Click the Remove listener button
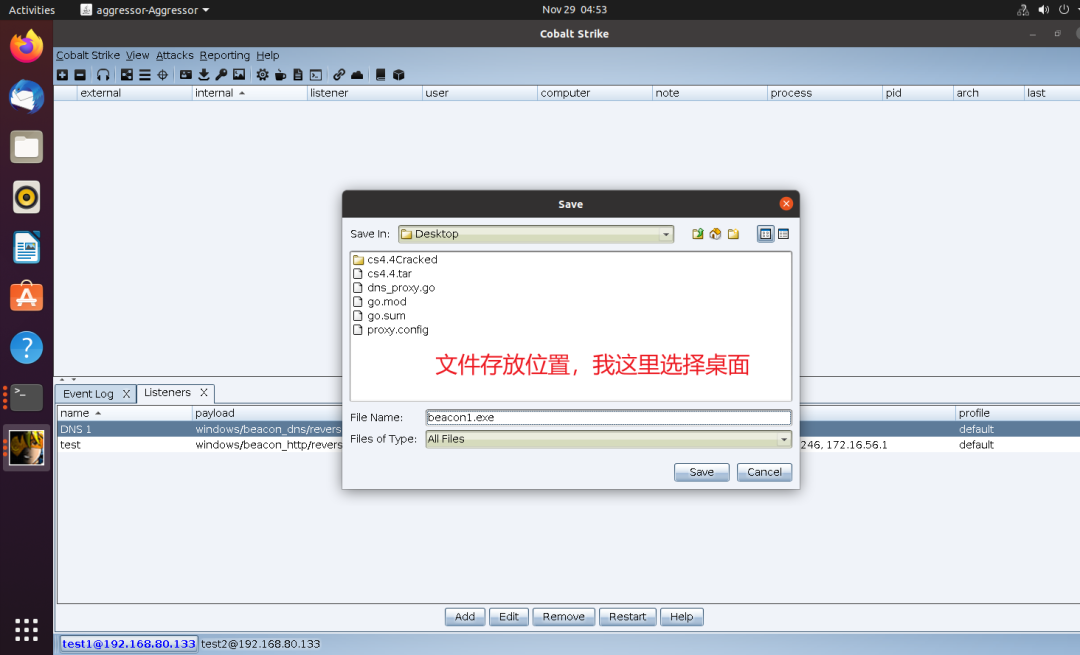The width and height of the screenshot is (1080, 655). [563, 617]
